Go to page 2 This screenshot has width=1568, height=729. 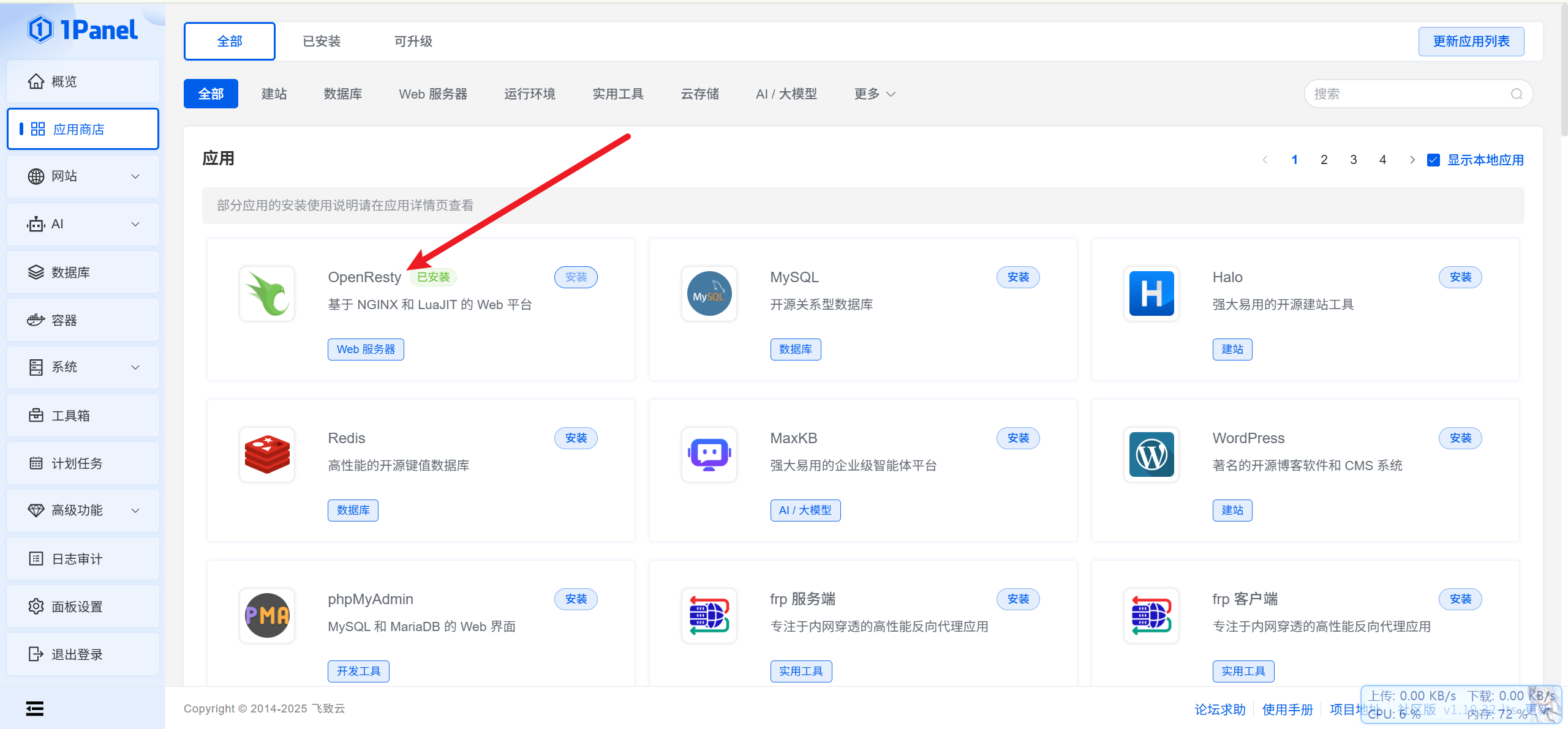click(x=1324, y=160)
